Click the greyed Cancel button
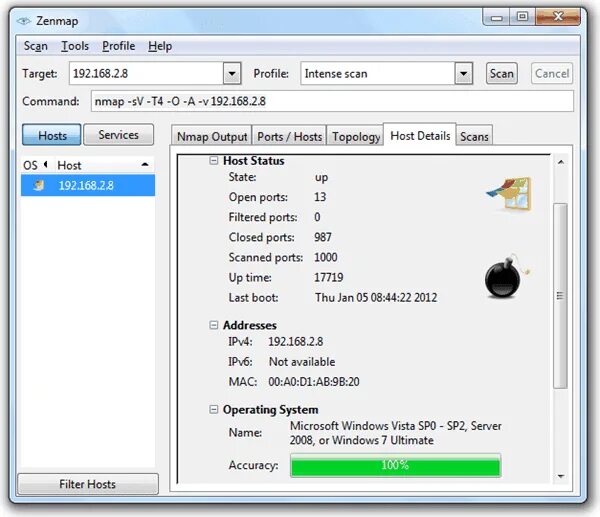600x517 pixels. click(x=552, y=73)
